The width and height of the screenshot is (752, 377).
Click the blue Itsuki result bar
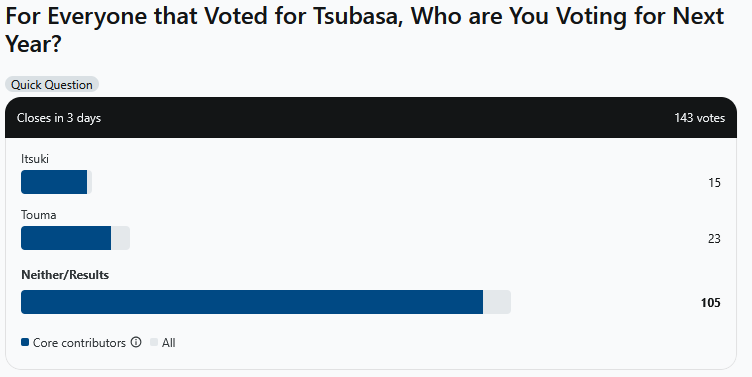tap(54, 182)
